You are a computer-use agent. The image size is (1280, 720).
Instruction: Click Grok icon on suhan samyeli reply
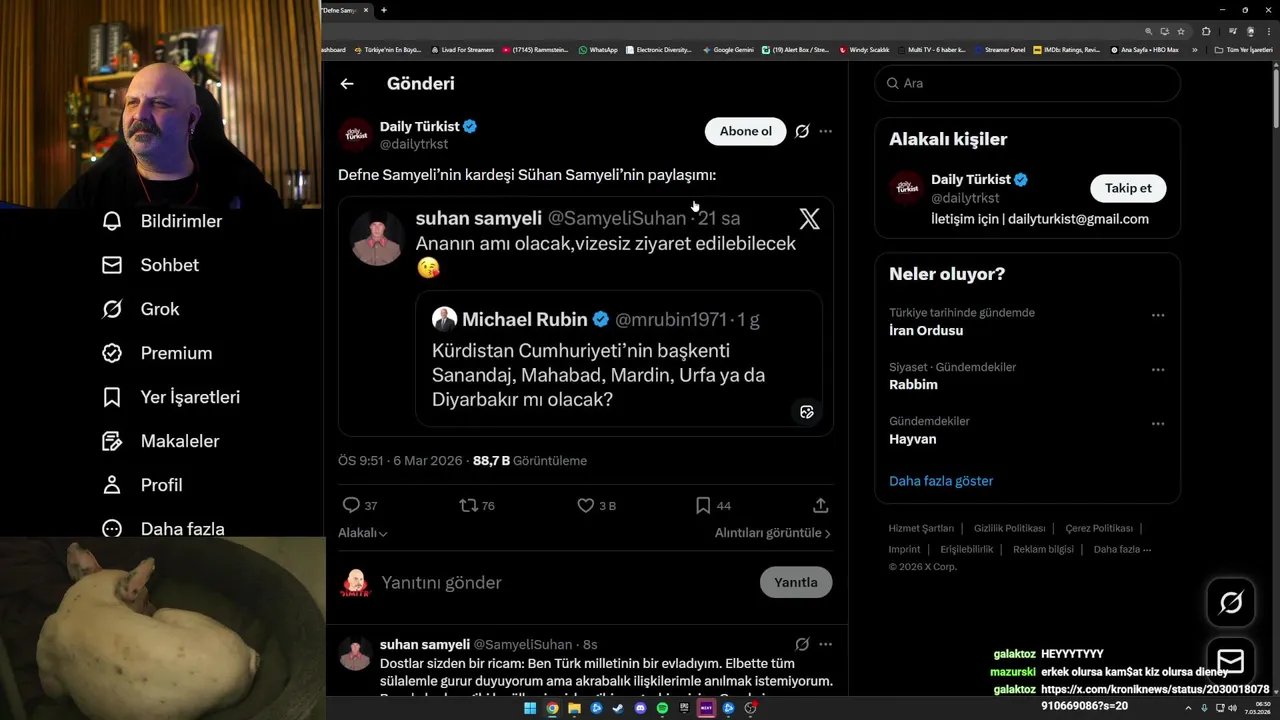(x=802, y=644)
